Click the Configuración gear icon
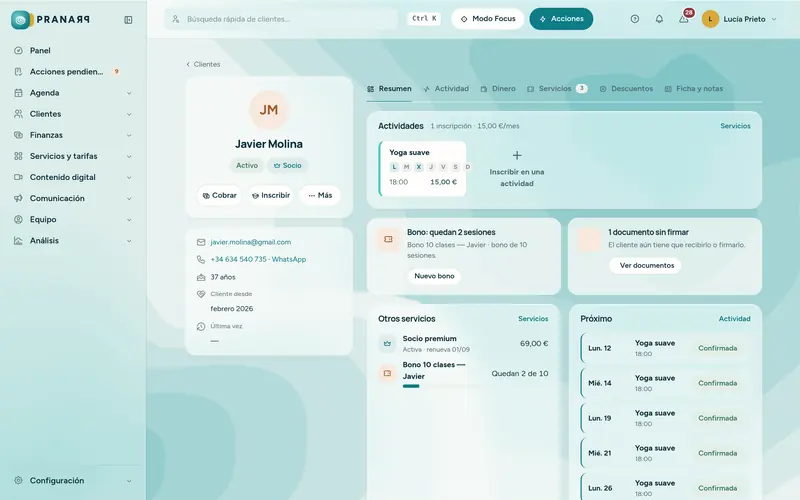Screen dimensions: 800x500 point(18,480)
